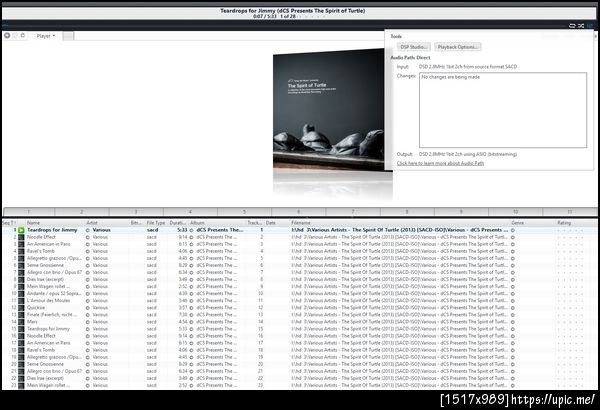Click the genre link icon in row 1

tap(513, 230)
